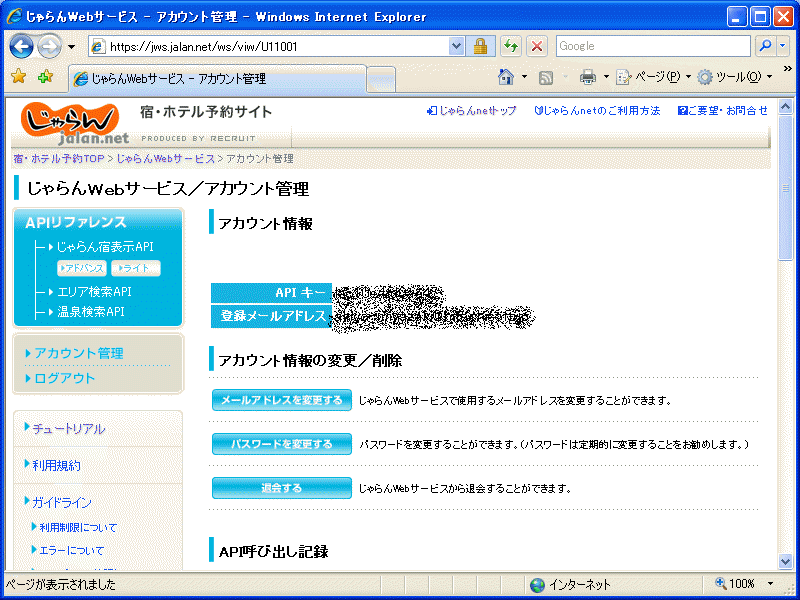This screenshot has width=800, height=600.
Task: Click the メールアドレスを変更する button
Action: pos(281,400)
